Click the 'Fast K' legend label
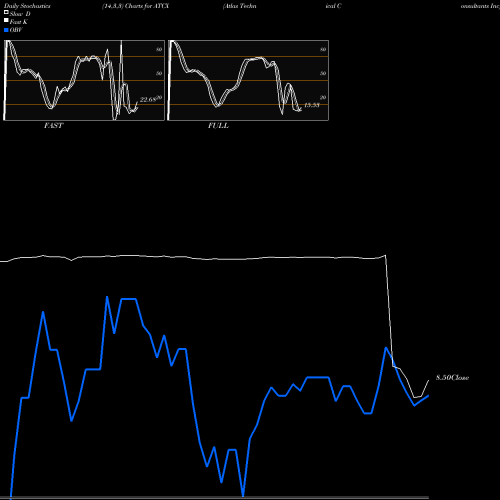 19,22
